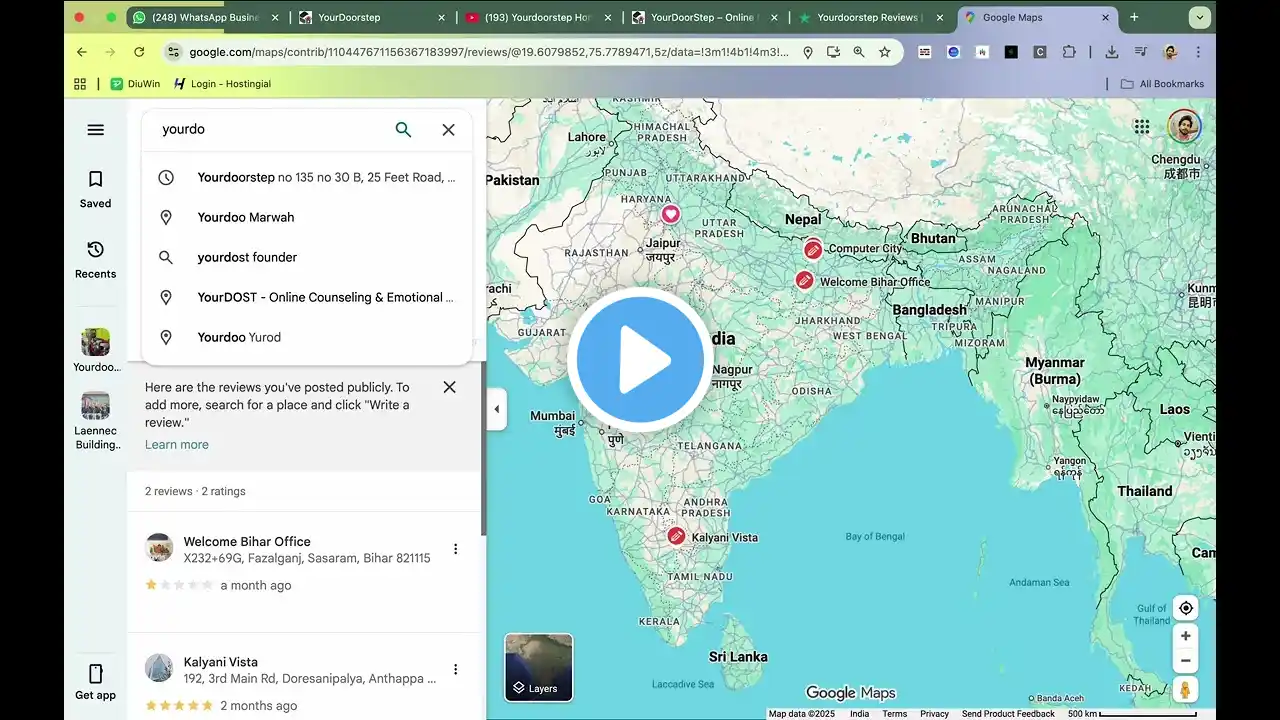Screen dimensions: 1280x720
Task: Open more options for Kalyani Vista review
Action: 455,669
